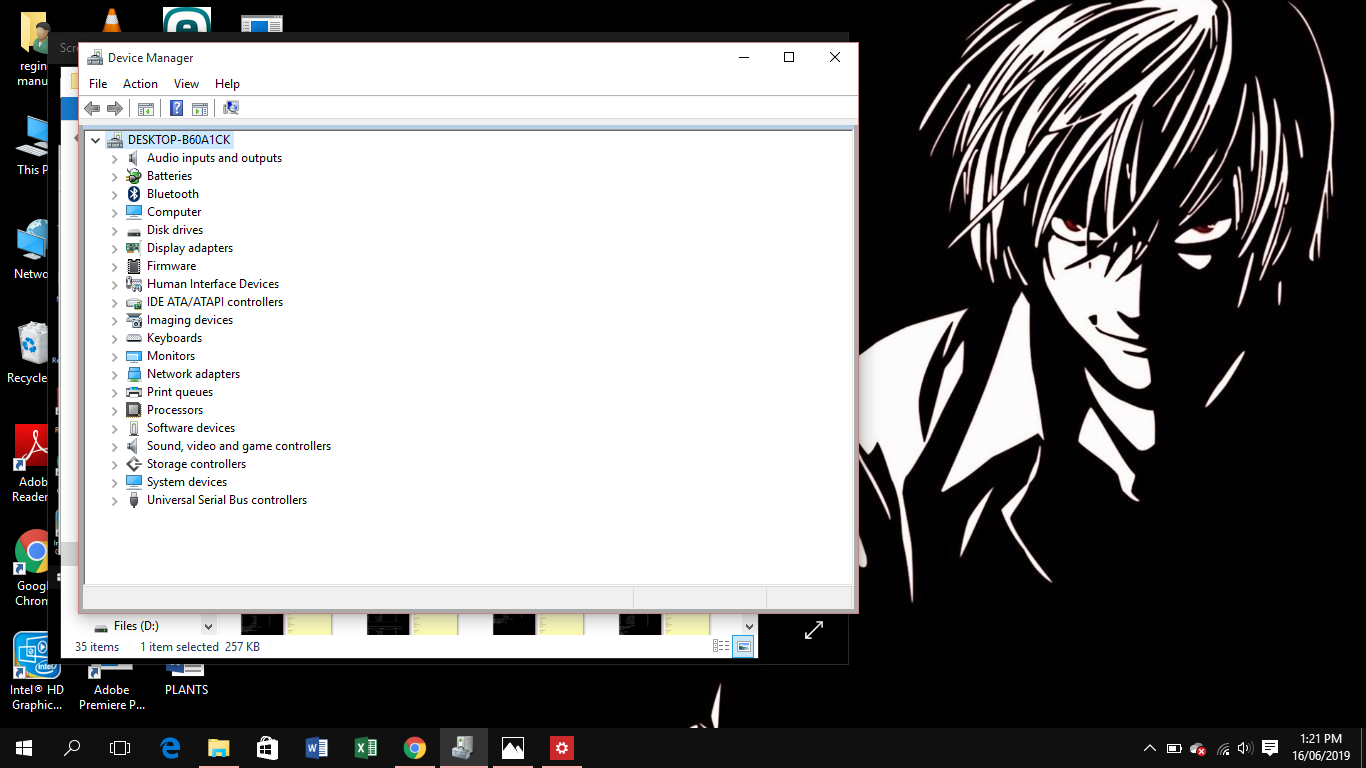Click the down scroll arrow in File Explorer
The image size is (1366, 768).
click(749, 626)
